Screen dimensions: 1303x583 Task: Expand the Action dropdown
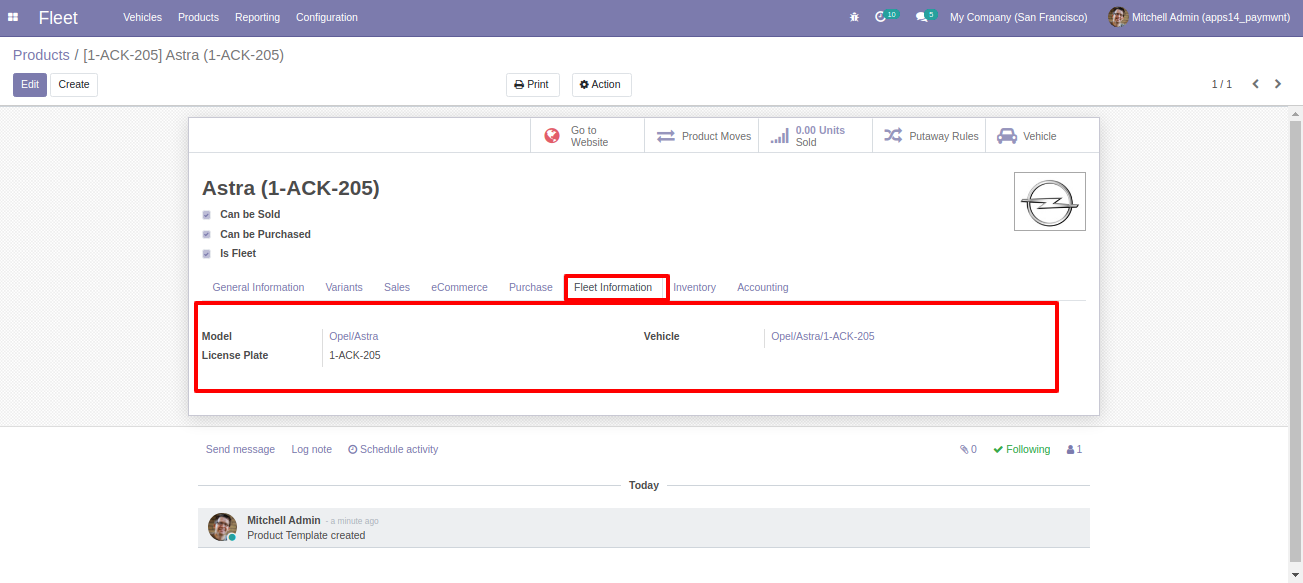(601, 85)
